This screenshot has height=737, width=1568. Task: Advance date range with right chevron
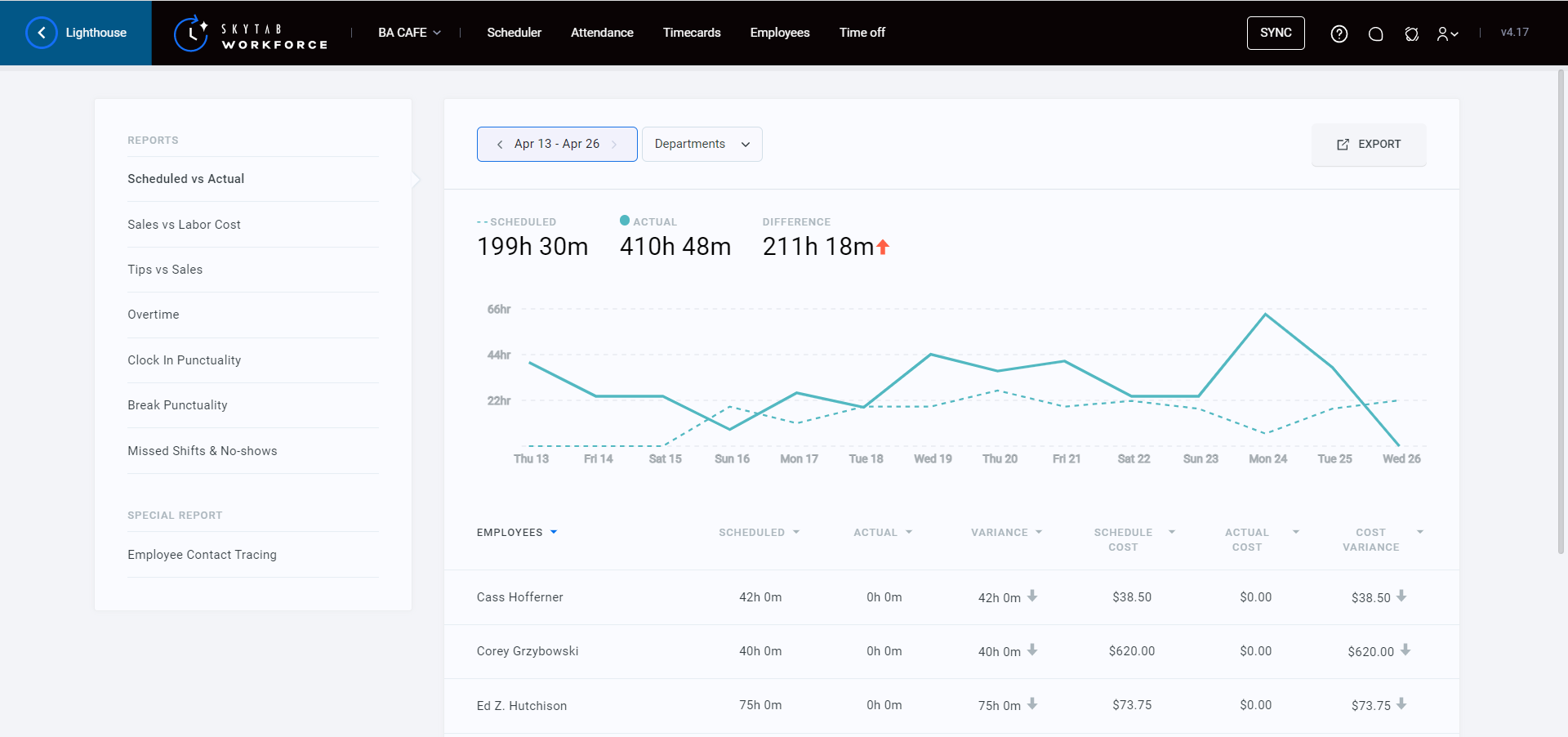[x=614, y=145]
